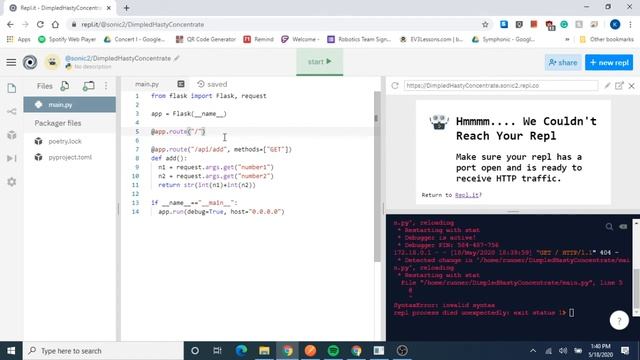This screenshot has height=360, width=640.
Task: Click the editor vertical scrollbar
Action: (x=377, y=176)
